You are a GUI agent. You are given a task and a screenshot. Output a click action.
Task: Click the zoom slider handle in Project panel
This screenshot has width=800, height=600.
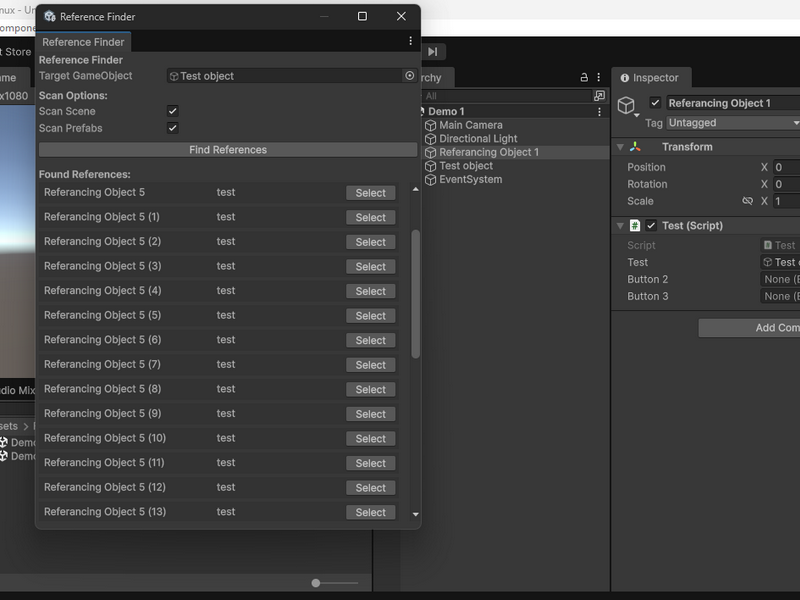pyautogui.click(x=316, y=583)
